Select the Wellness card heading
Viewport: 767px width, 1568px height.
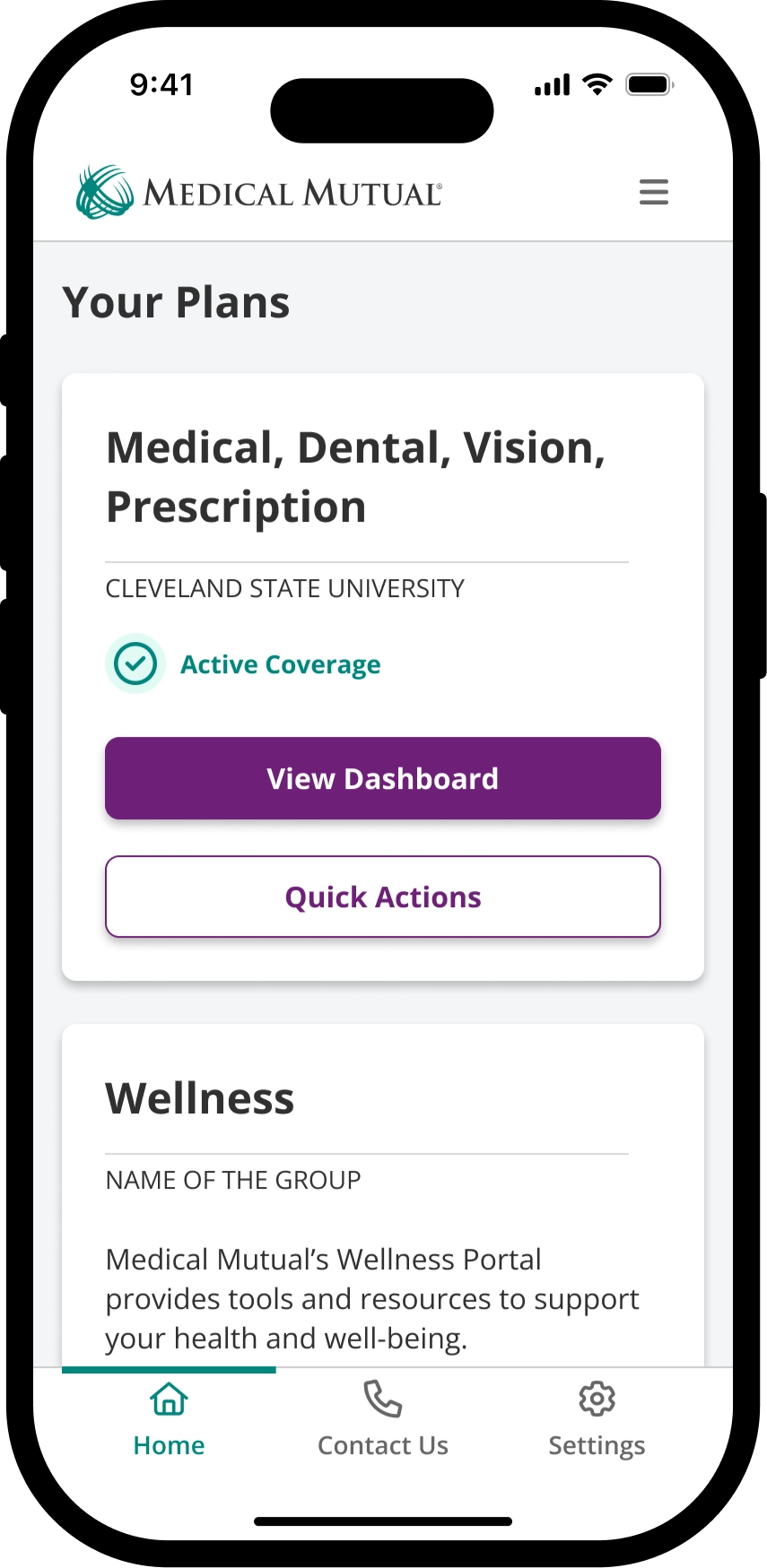point(200,1098)
